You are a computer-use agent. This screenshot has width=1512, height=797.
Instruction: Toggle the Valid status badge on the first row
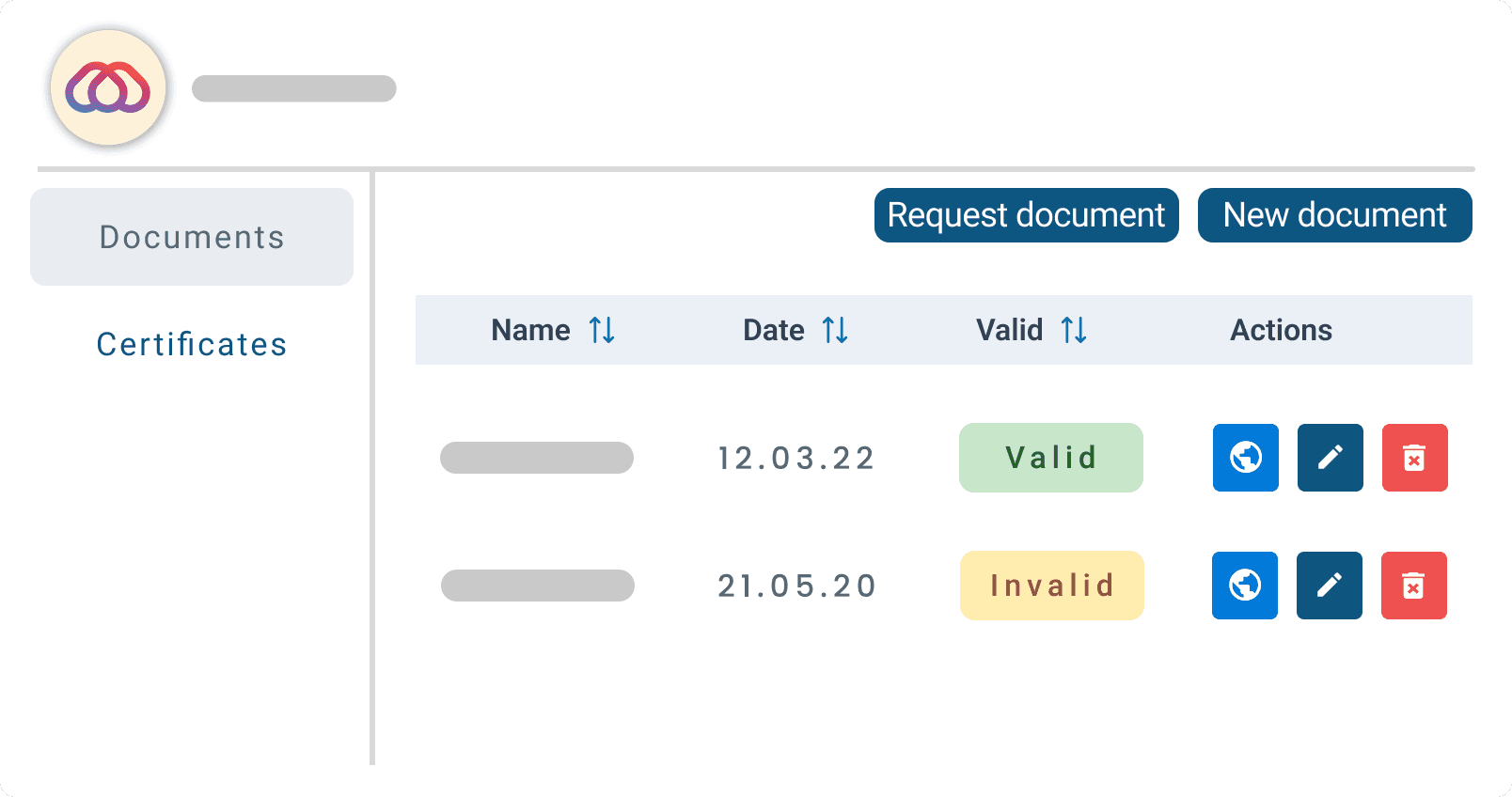(1050, 458)
